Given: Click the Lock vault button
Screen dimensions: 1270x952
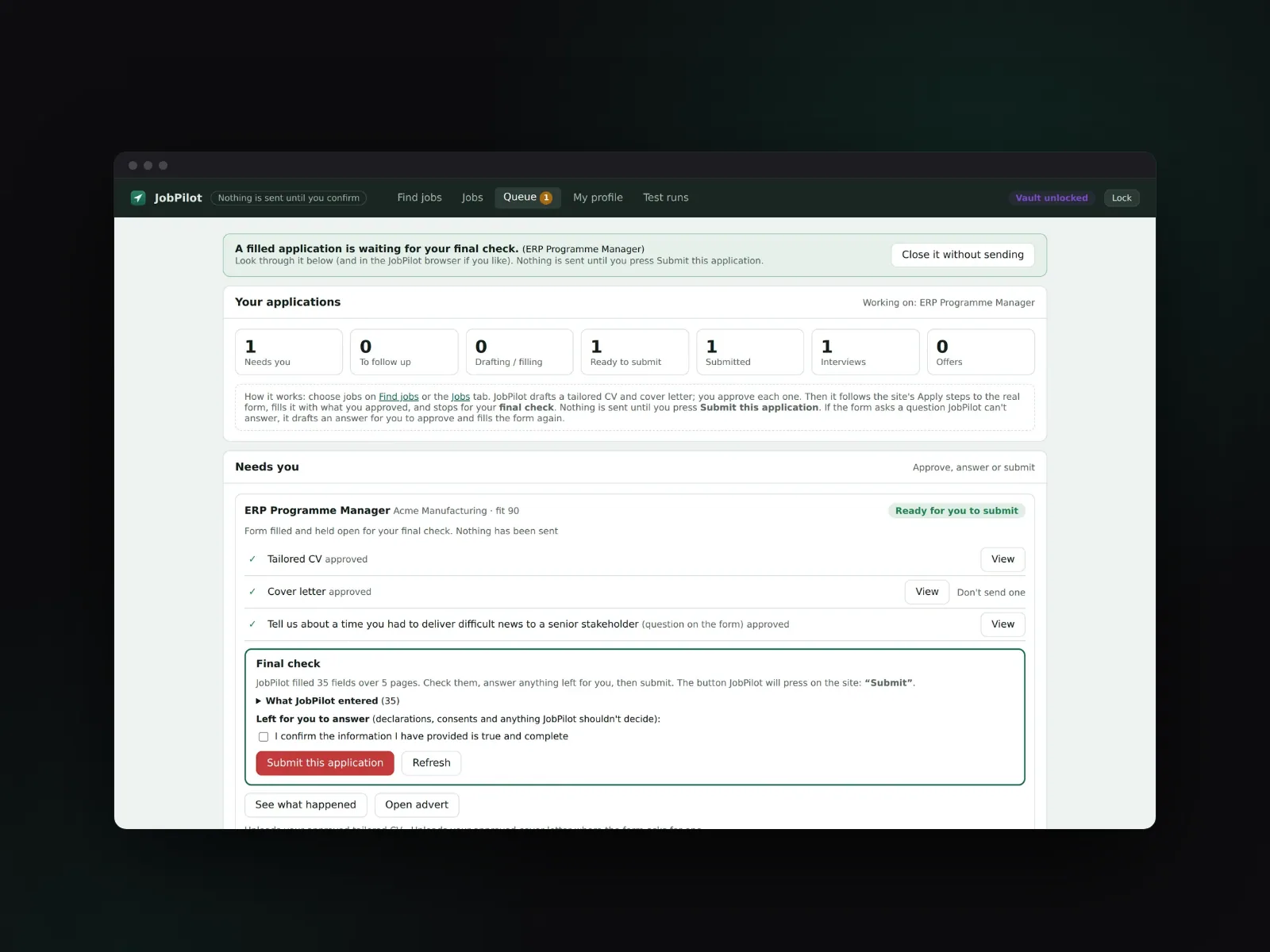Looking at the screenshot, I should pos(1122,198).
